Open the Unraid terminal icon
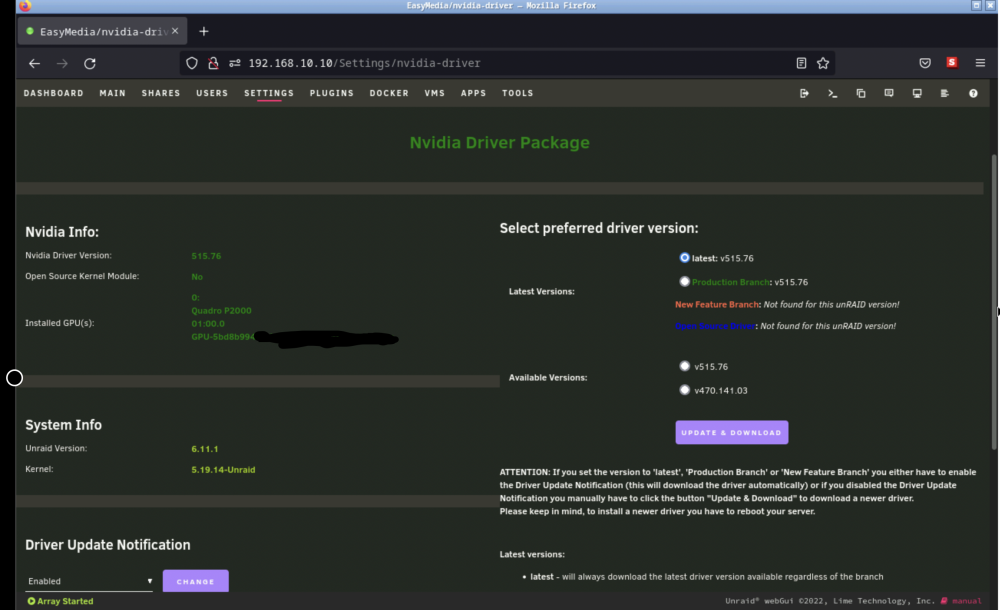The width and height of the screenshot is (1000, 610). coord(832,93)
